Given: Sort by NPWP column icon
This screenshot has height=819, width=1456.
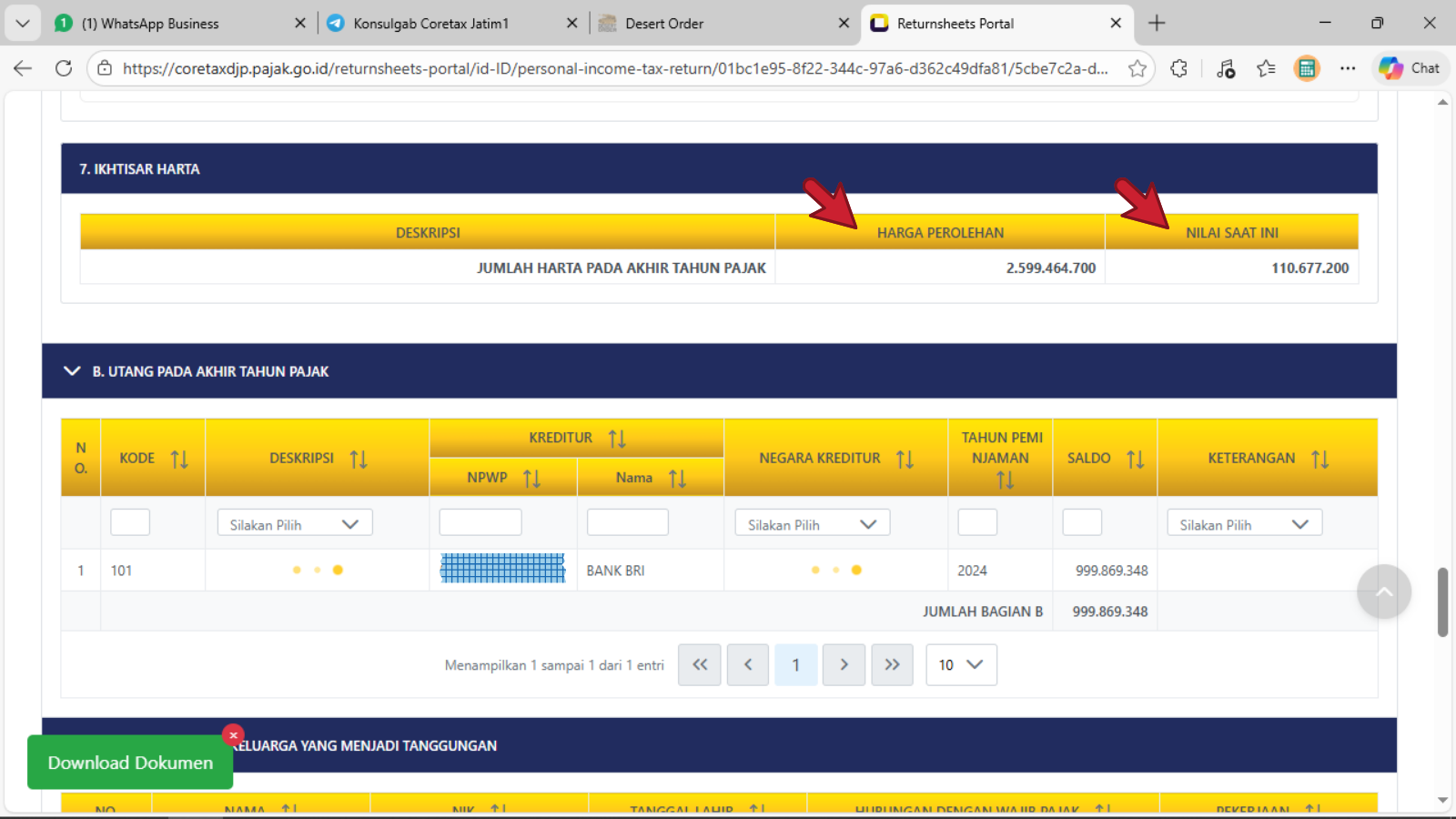Looking at the screenshot, I should click(531, 478).
